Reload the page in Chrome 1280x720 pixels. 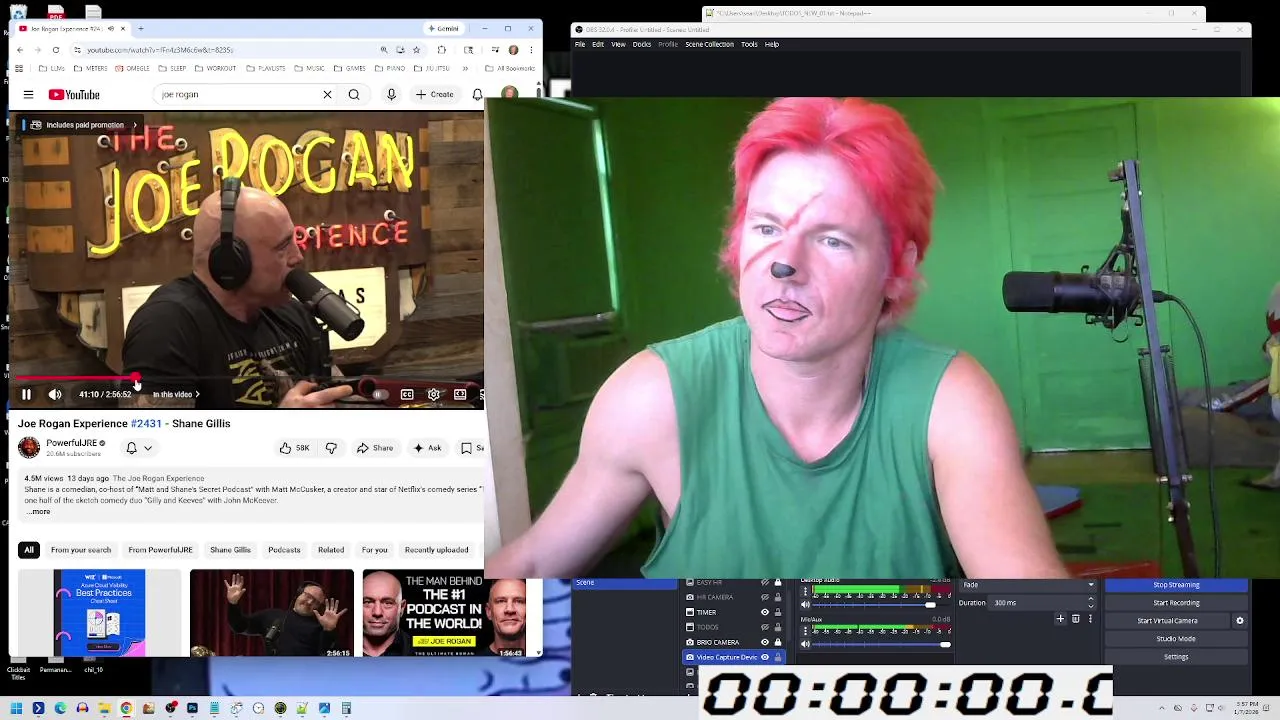[x=56, y=50]
